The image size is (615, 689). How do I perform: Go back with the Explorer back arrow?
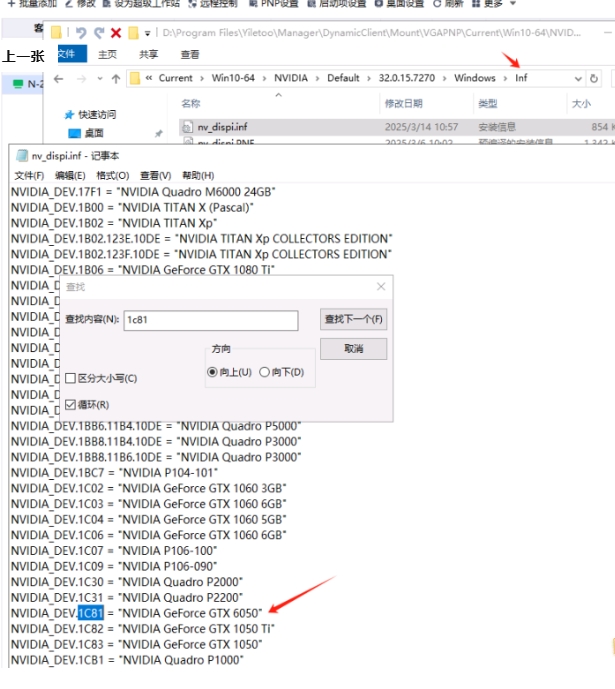pos(58,79)
